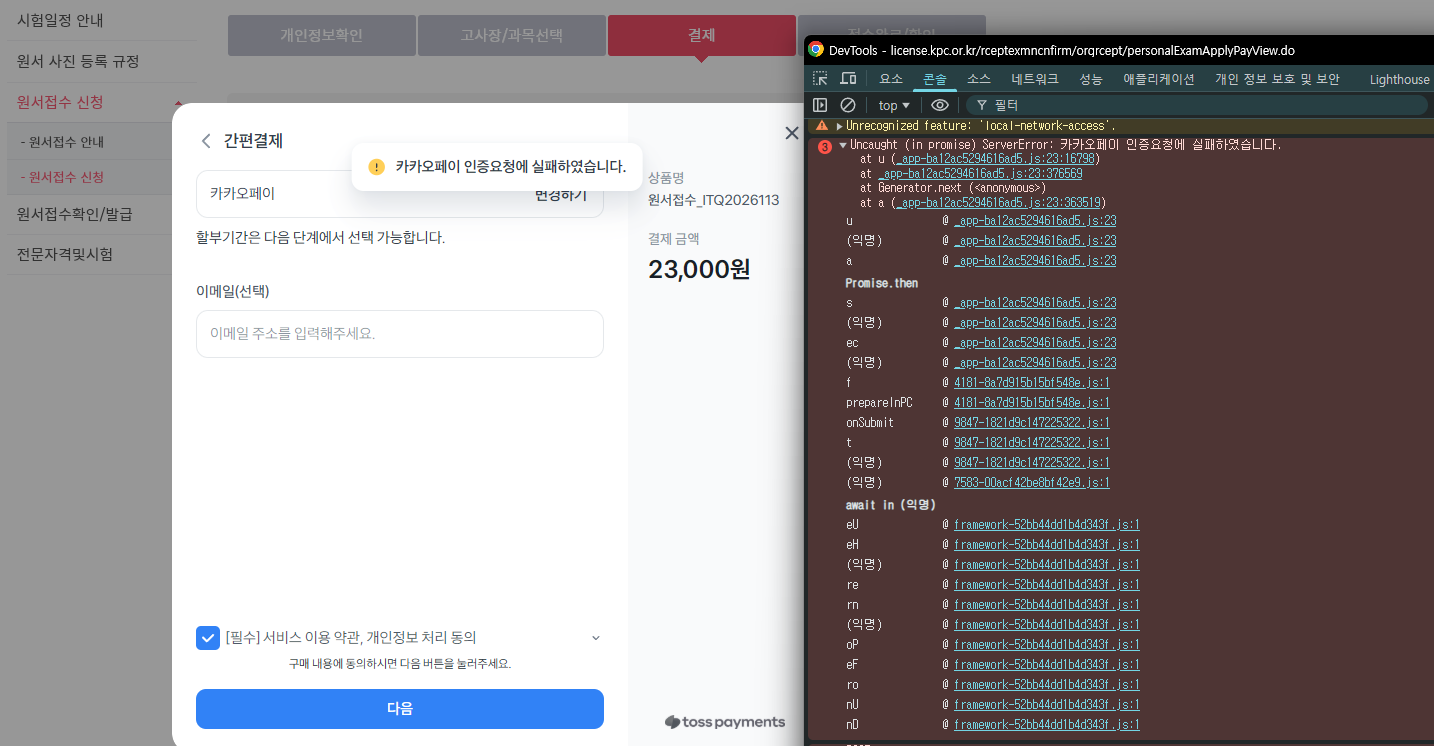Open the framework link in the nU row
This screenshot has width=1434, height=746.
tap(1047, 704)
